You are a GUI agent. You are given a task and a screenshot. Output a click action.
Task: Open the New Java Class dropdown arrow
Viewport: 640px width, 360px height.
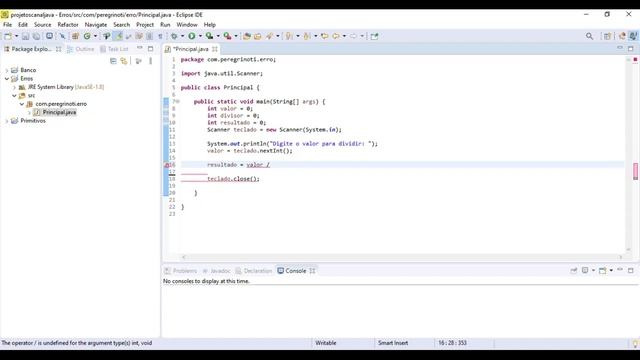pyautogui.click(x=96, y=36)
